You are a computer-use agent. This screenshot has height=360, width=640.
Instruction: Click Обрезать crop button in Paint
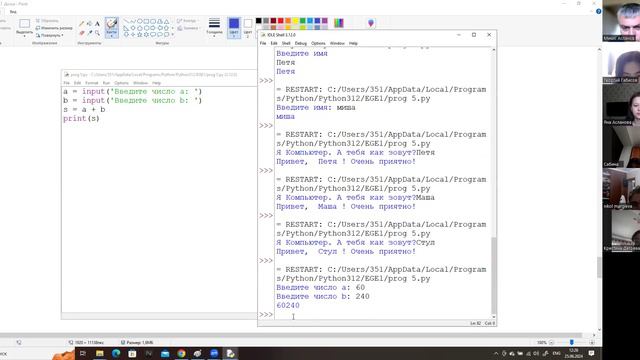point(47,21)
